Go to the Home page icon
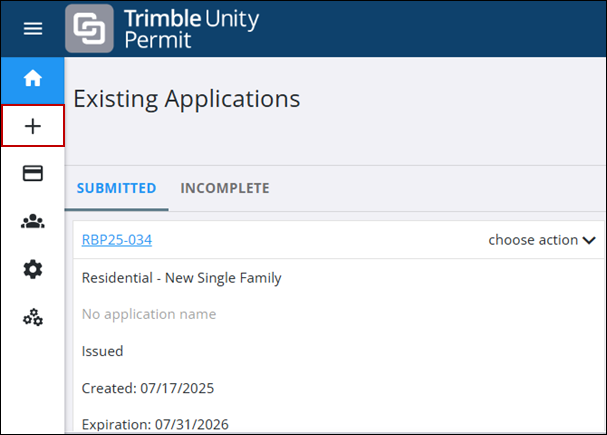Image resolution: width=607 pixels, height=435 pixels. click(x=33, y=78)
